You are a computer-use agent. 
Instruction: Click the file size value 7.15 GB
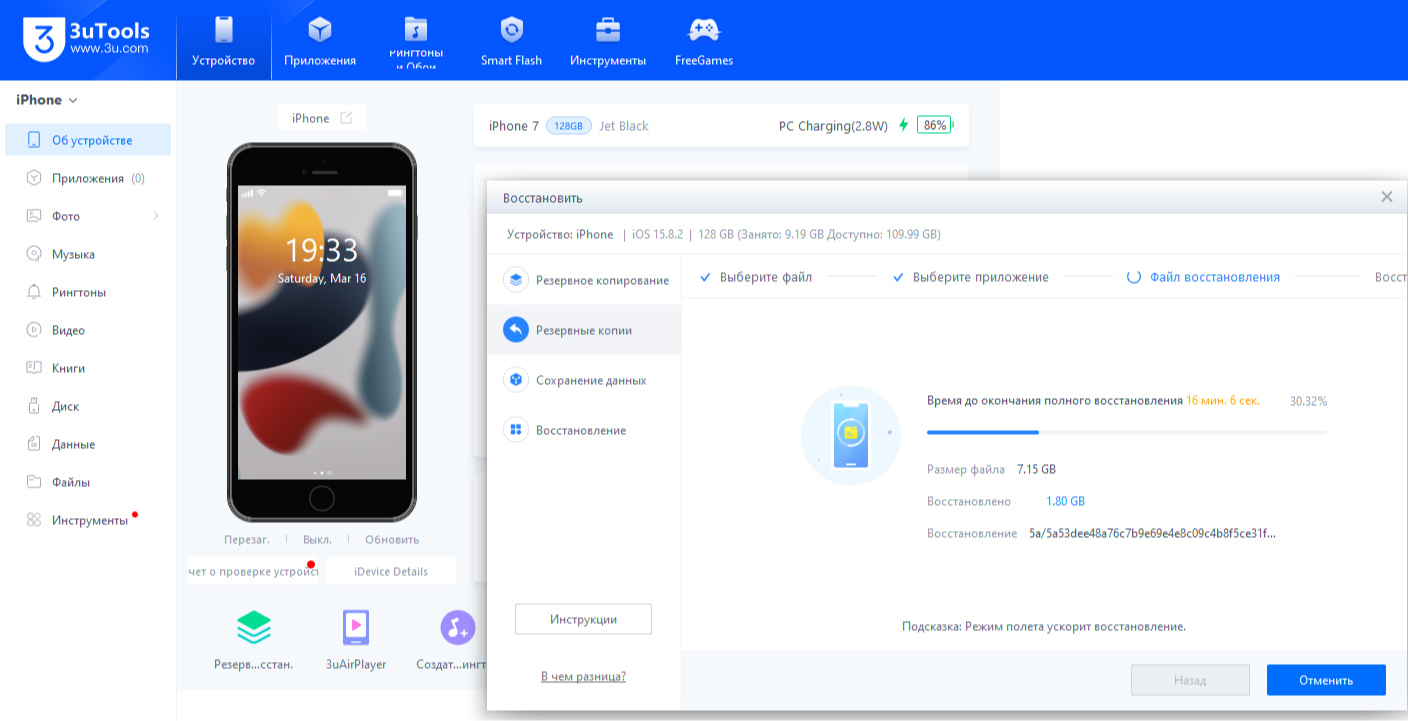click(x=1036, y=469)
